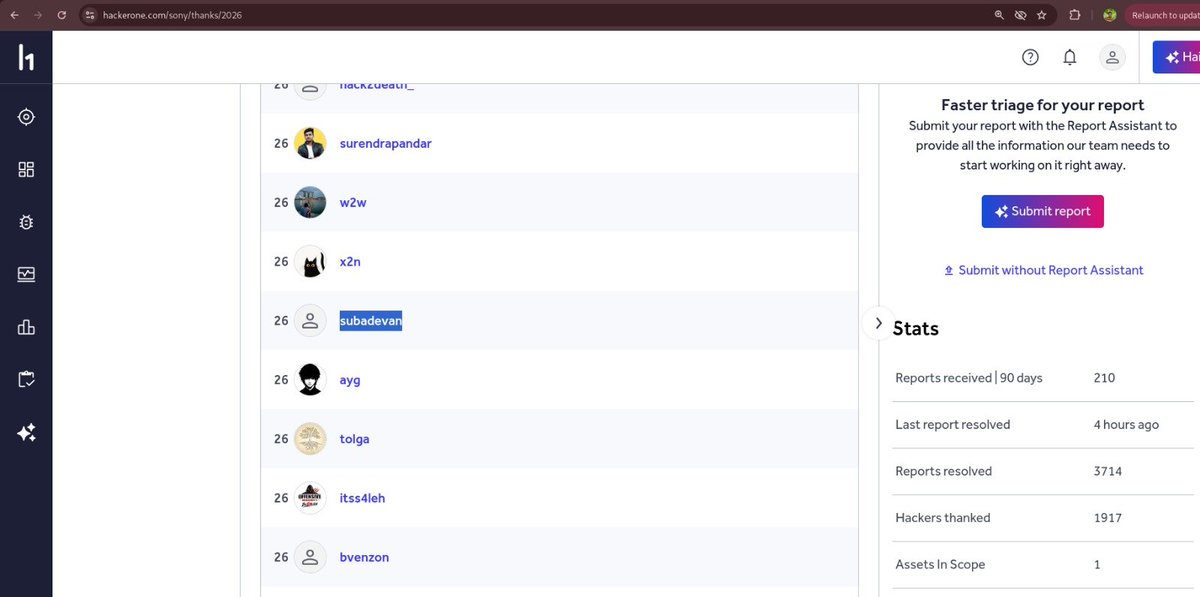Image resolution: width=1200 pixels, height=597 pixels.
Task: Open the notifications bell icon
Action: pyautogui.click(x=1070, y=57)
